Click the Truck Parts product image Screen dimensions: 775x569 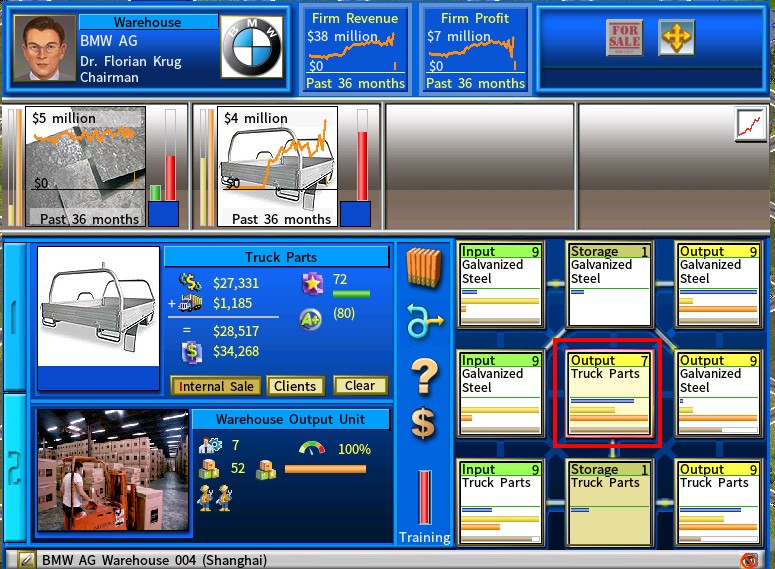(x=99, y=306)
